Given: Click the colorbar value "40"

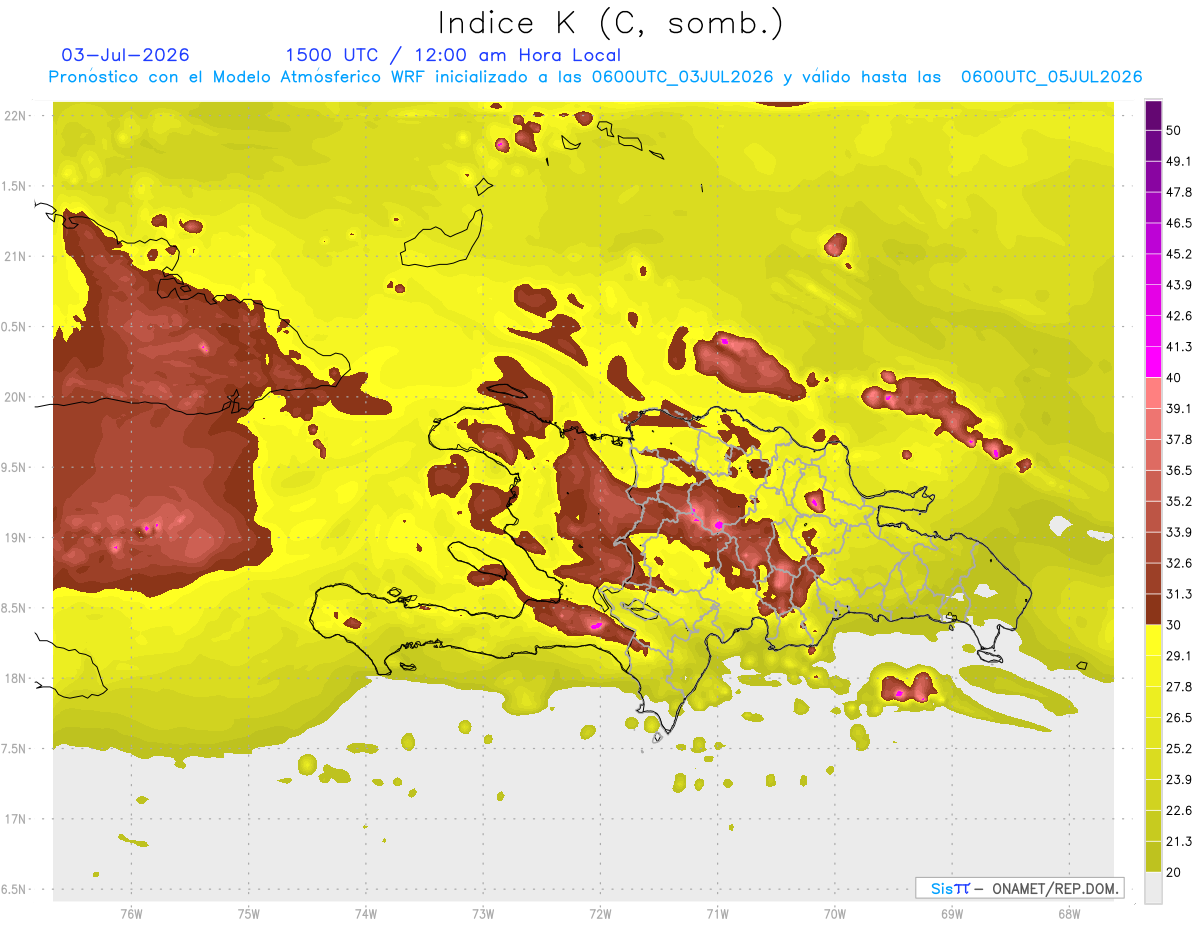Looking at the screenshot, I should (1175, 377).
